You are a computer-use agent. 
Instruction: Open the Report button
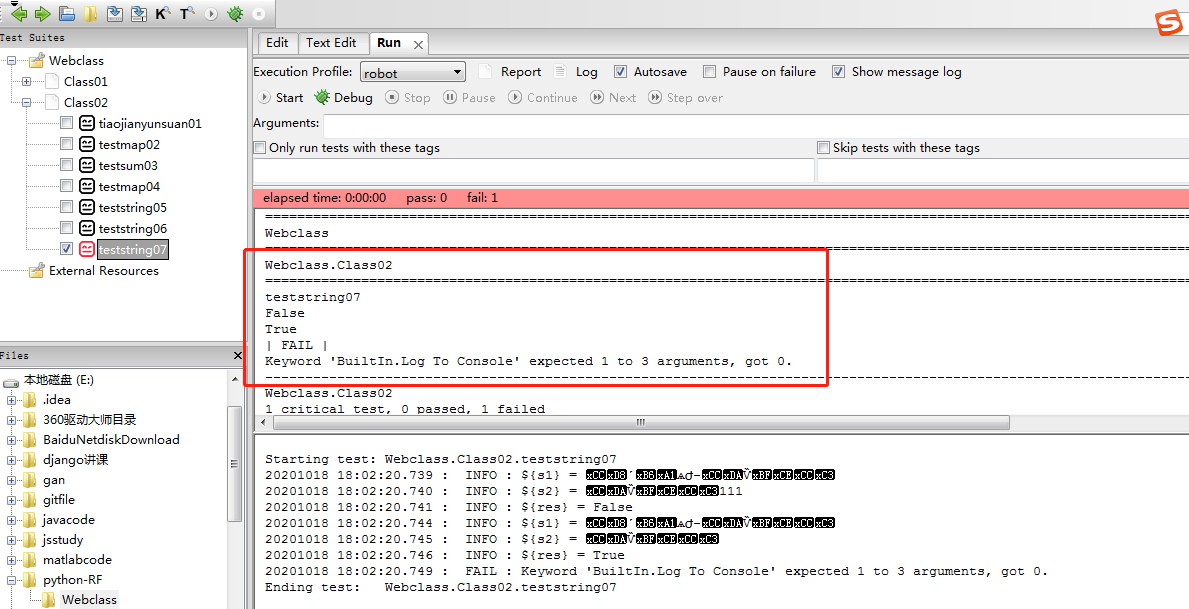pyautogui.click(x=510, y=71)
